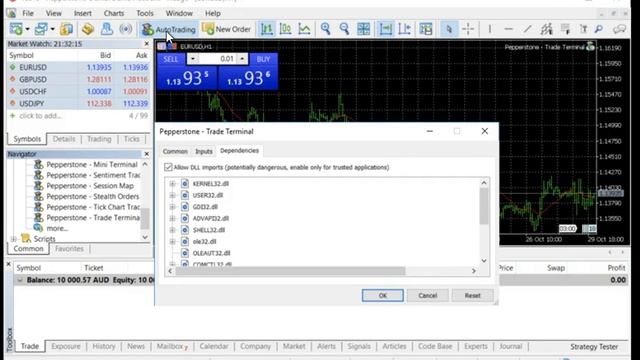This screenshot has width=640, height=360.
Task: Switch chart to candlesticks
Action: coord(285,29)
